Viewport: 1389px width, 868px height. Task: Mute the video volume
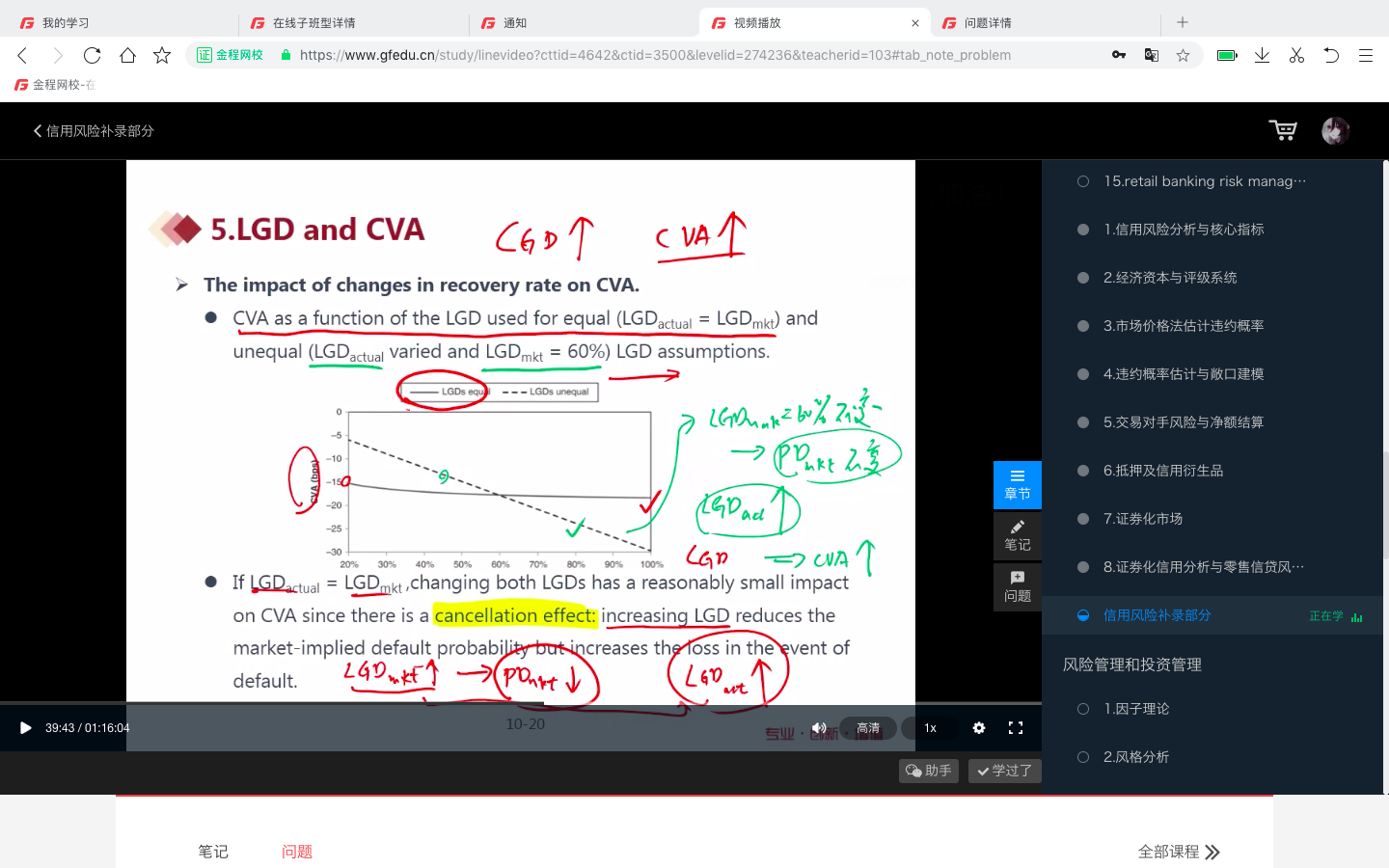tap(819, 728)
